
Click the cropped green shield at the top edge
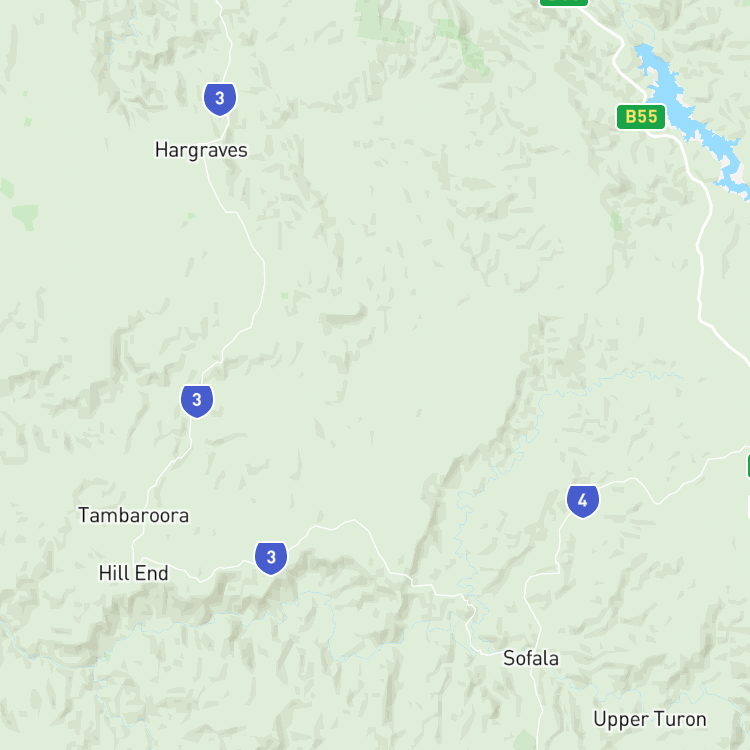564,2
